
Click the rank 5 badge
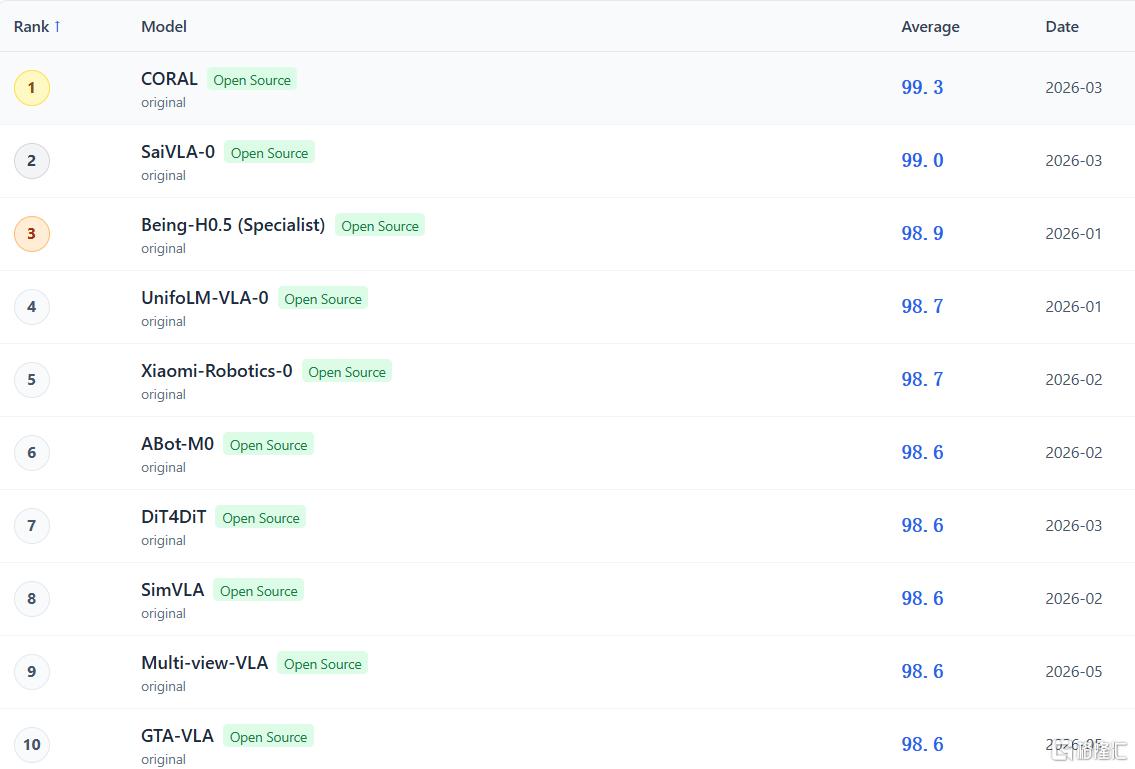point(32,379)
